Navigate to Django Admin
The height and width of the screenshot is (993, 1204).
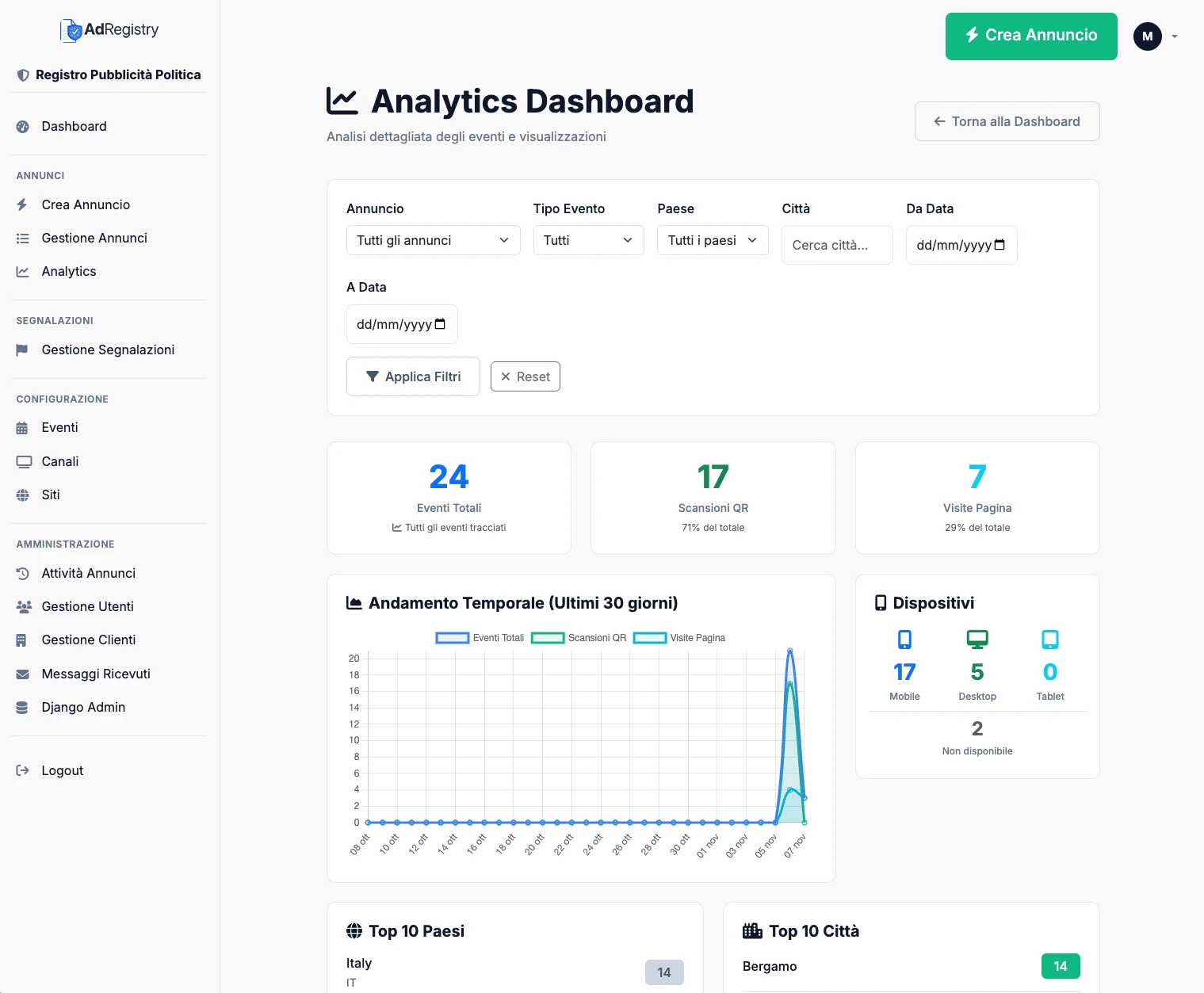click(83, 706)
